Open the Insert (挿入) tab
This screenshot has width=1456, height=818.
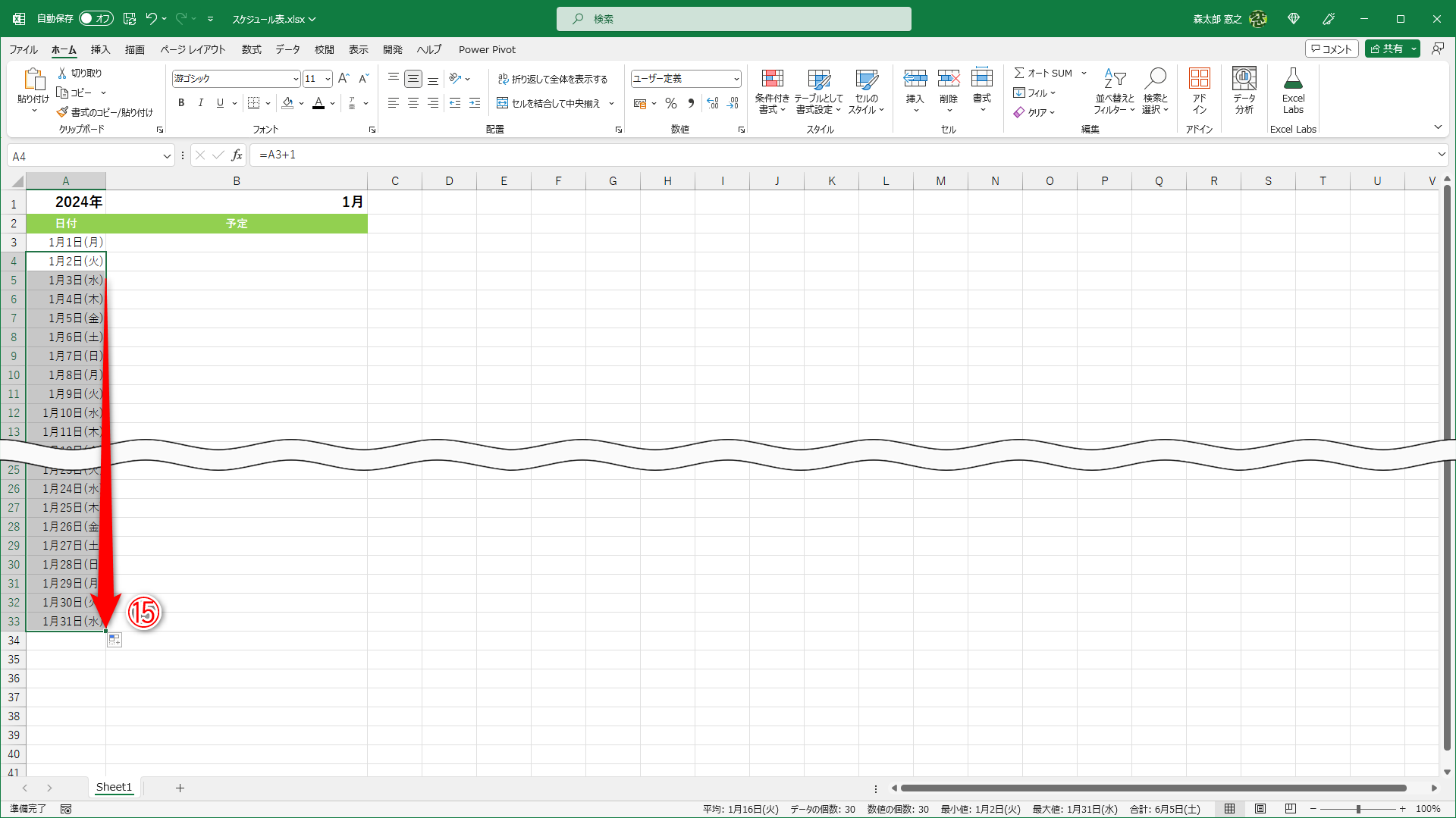tap(100, 49)
